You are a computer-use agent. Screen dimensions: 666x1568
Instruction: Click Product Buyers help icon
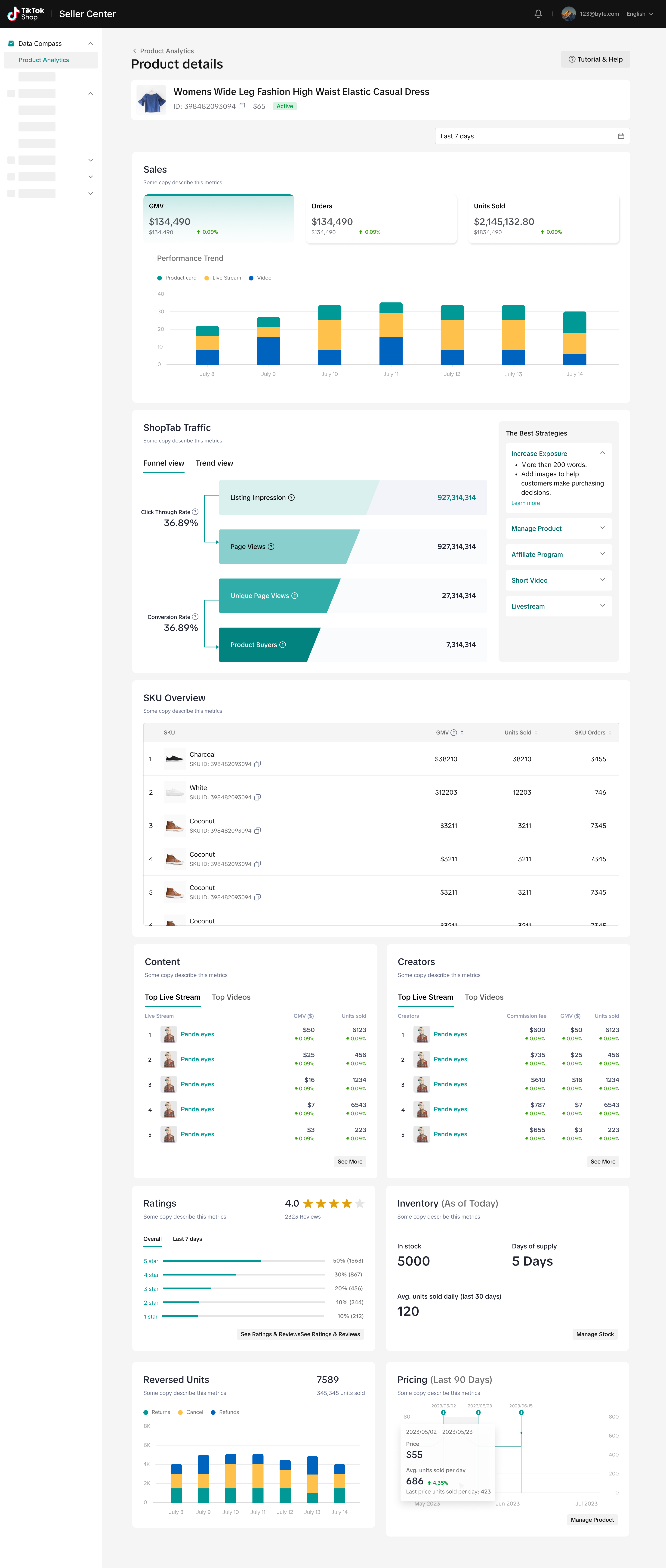click(283, 645)
